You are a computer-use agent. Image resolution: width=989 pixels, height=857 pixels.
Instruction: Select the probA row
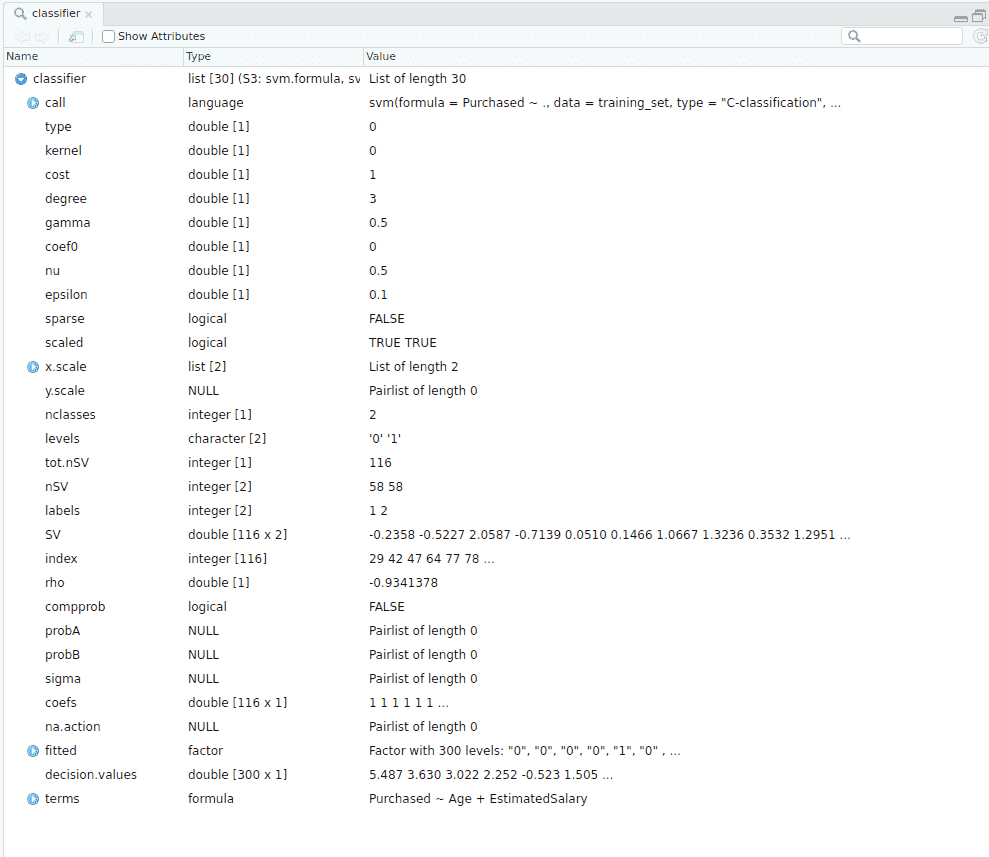point(496,630)
